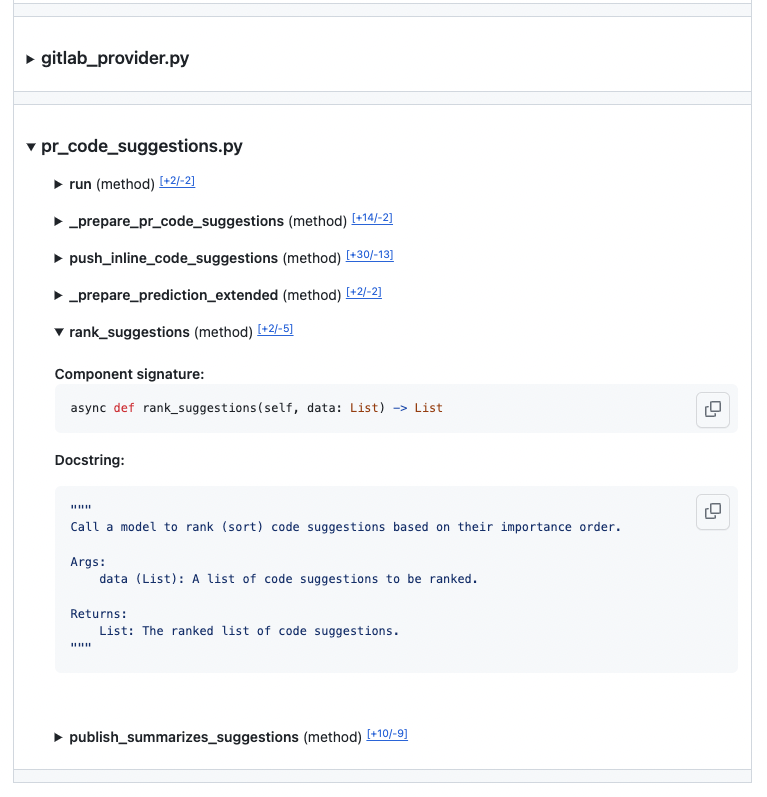Open the [+10/-9] diff link
767x797 pixels.
pos(387,734)
